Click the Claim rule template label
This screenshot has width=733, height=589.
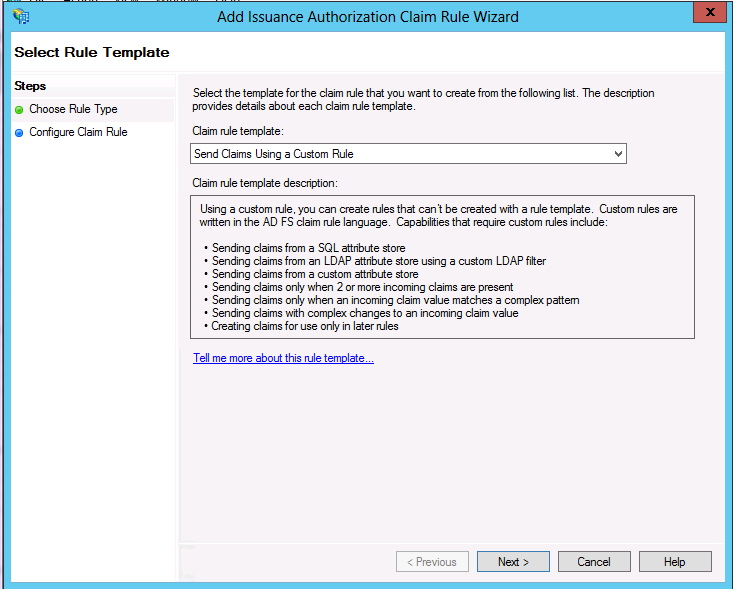[x=238, y=131]
